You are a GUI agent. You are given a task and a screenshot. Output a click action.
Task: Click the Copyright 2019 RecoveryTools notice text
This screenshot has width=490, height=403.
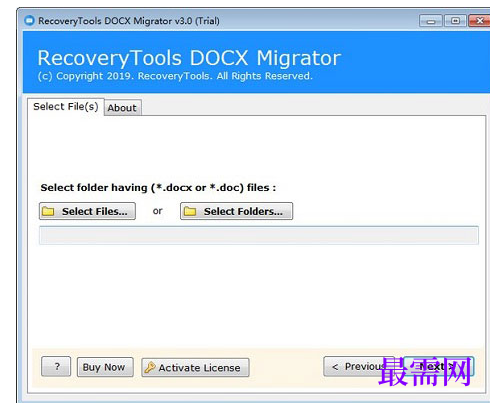pos(175,76)
